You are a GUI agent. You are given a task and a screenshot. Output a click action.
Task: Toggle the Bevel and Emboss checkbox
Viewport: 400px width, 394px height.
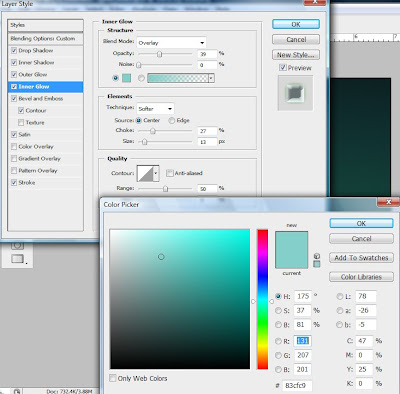[x=14, y=99]
